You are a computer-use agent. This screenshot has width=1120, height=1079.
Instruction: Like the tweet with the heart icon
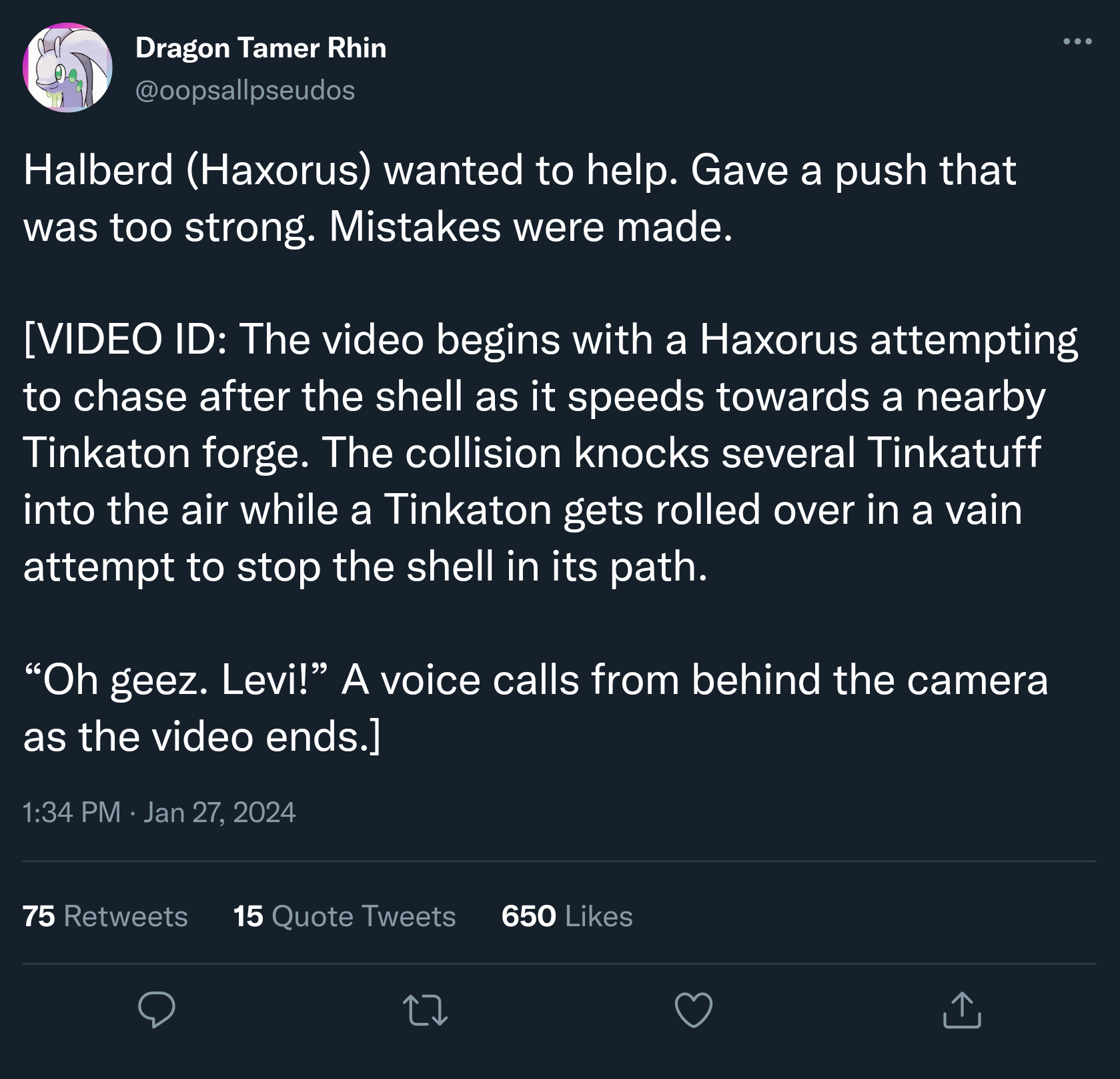click(x=693, y=1009)
